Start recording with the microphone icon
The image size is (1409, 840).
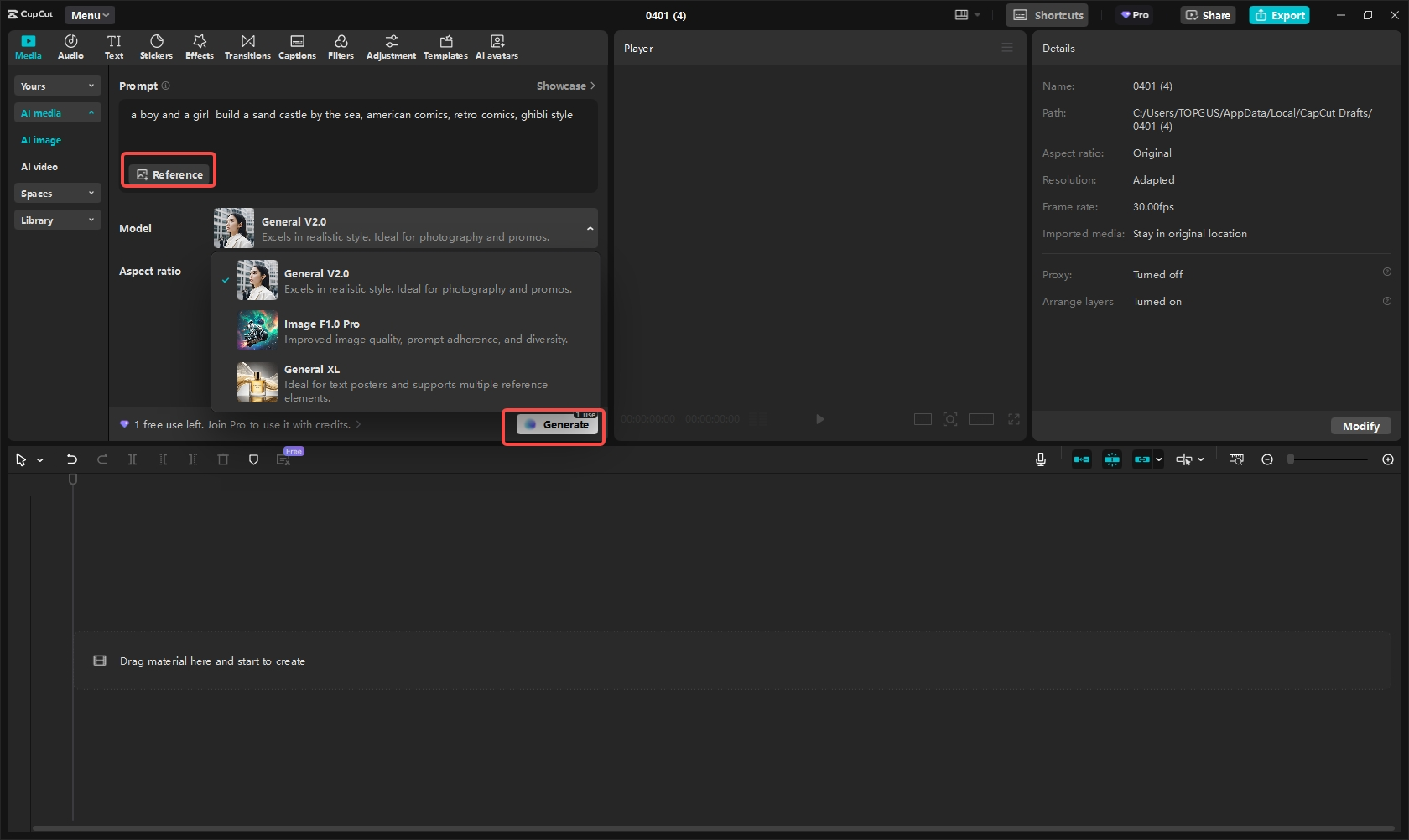(1040, 459)
